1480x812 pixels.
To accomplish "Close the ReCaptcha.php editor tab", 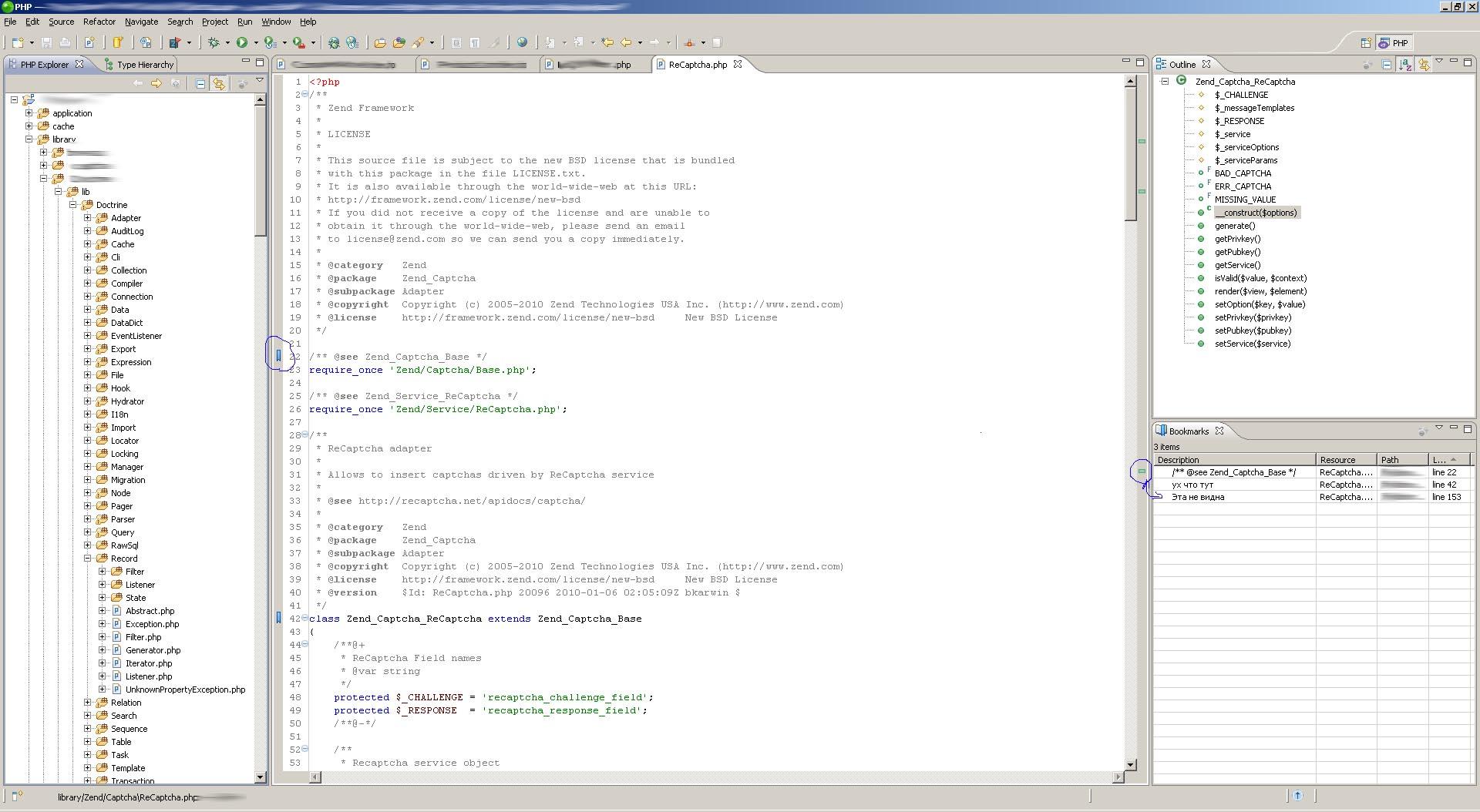I will pyautogui.click(x=738, y=65).
